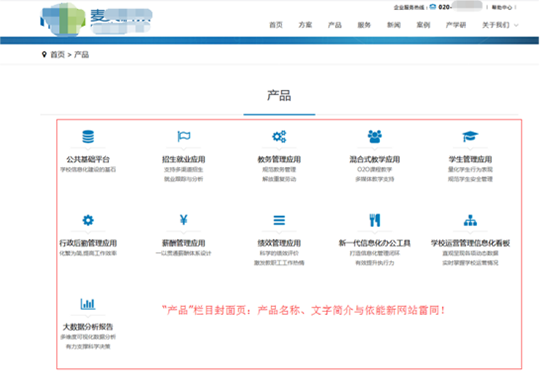Click the 新一代信息化办公工具 fork knife icon

pyautogui.click(x=375, y=220)
